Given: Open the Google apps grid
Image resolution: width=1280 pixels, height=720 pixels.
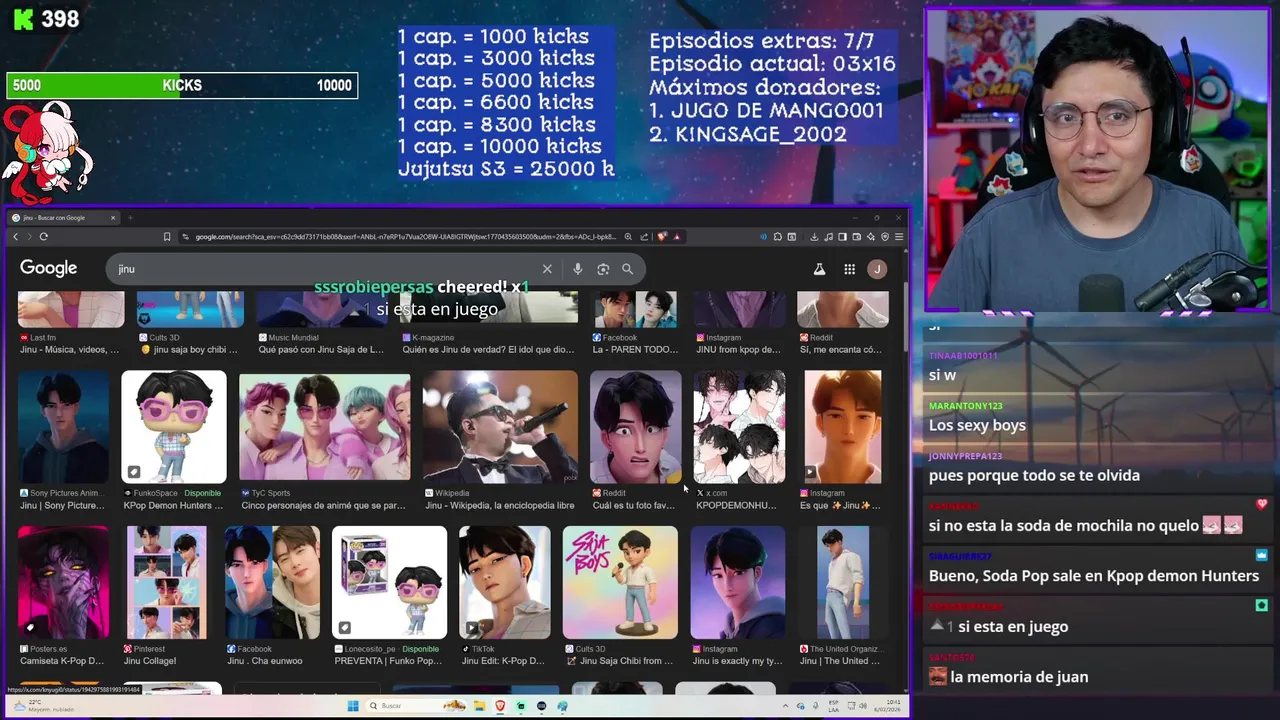Looking at the screenshot, I should click(849, 269).
